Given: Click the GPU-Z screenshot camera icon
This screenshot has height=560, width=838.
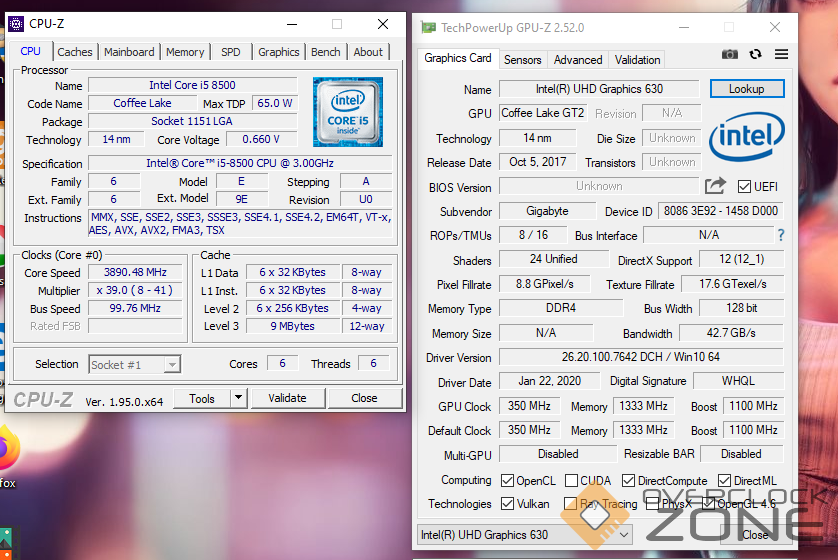Looking at the screenshot, I should point(730,54).
